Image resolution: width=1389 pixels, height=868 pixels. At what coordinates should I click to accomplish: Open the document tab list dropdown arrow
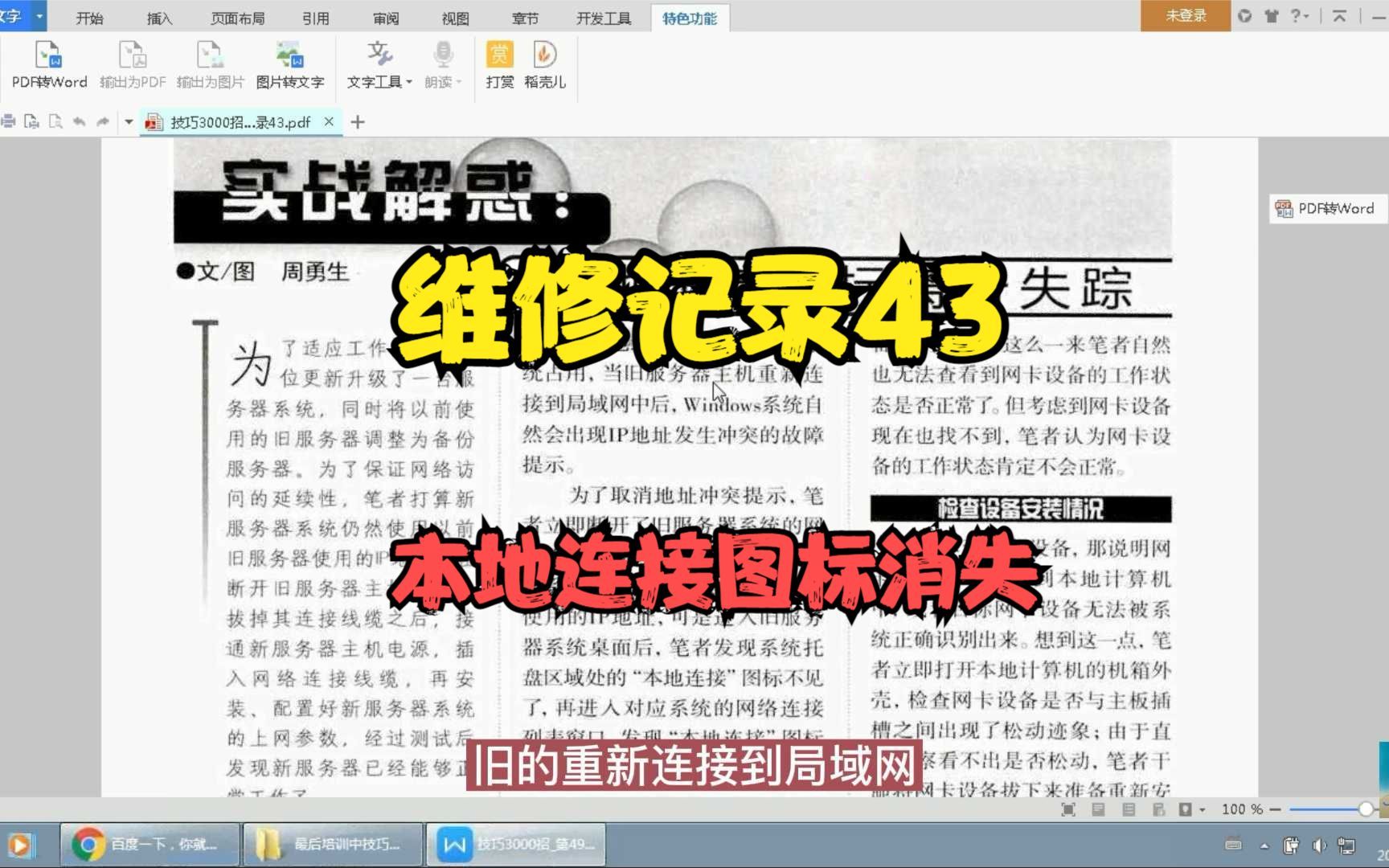129,121
